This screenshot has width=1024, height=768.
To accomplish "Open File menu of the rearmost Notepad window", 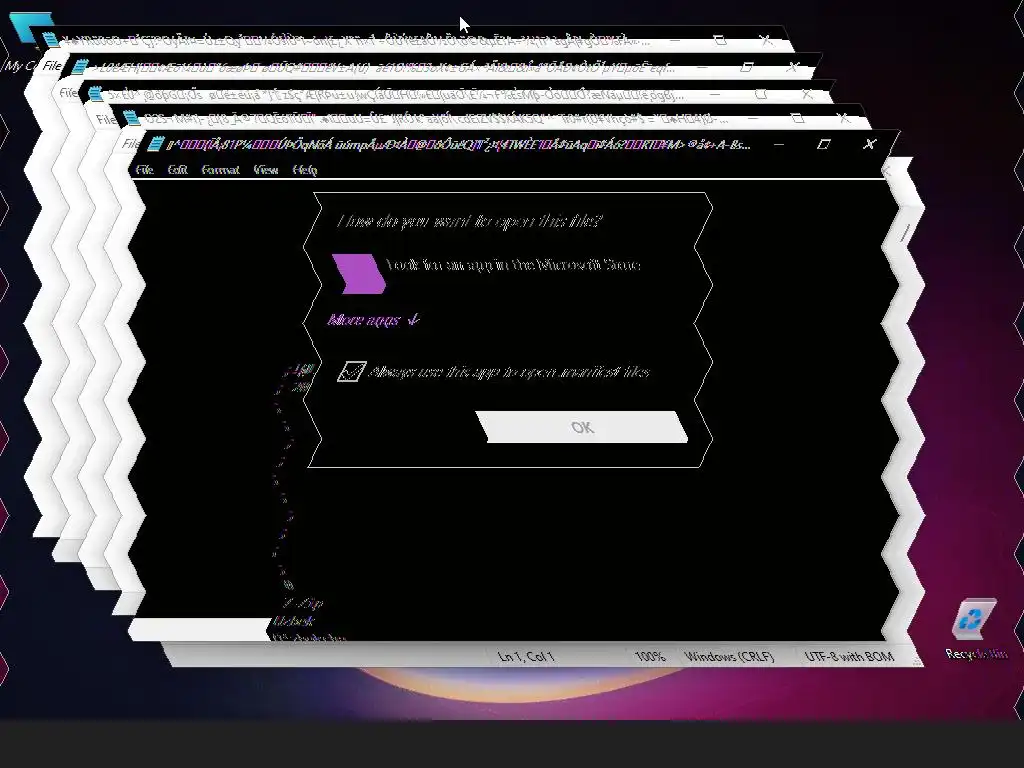I will click(52, 65).
